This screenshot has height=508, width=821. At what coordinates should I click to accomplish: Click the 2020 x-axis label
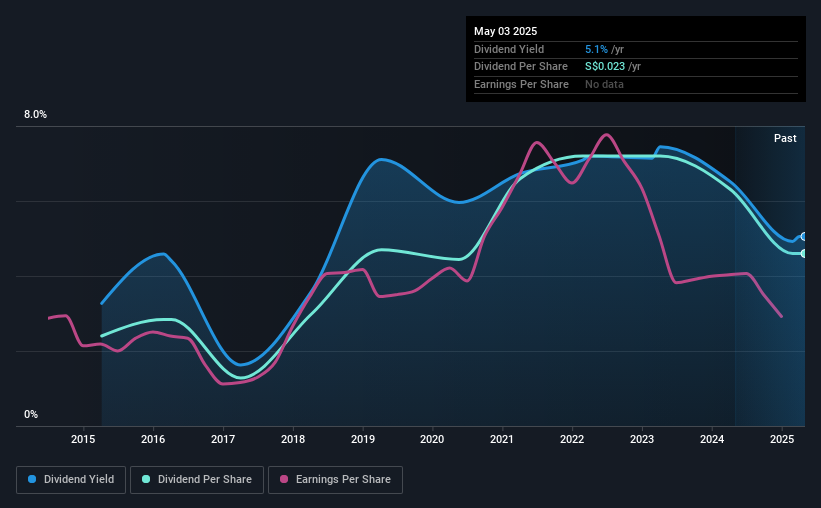[x=432, y=439]
